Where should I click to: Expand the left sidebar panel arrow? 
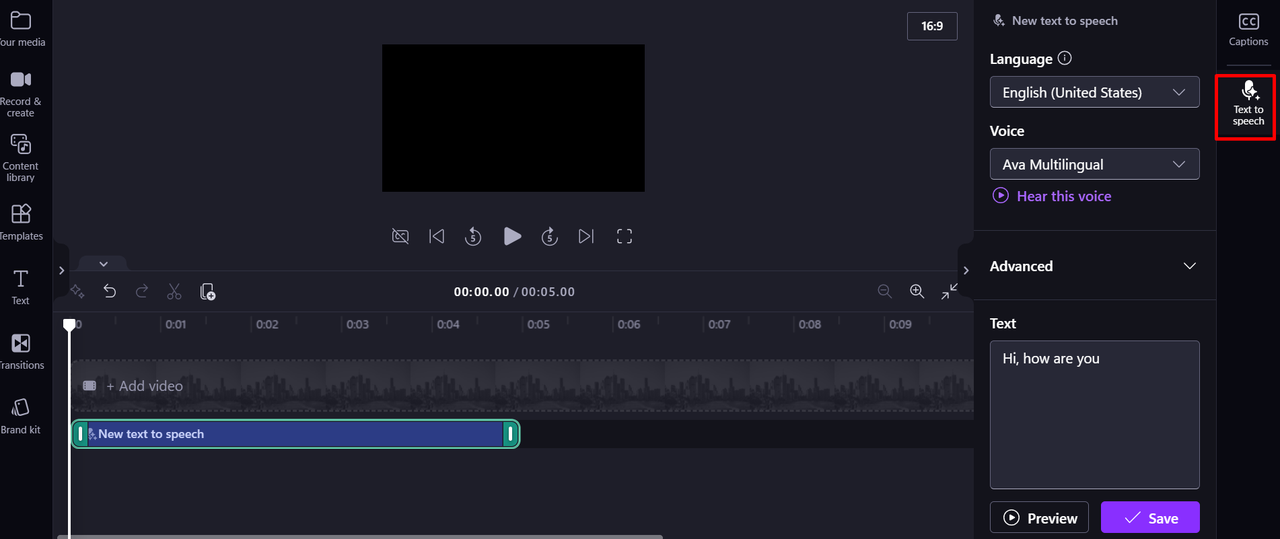click(61, 270)
